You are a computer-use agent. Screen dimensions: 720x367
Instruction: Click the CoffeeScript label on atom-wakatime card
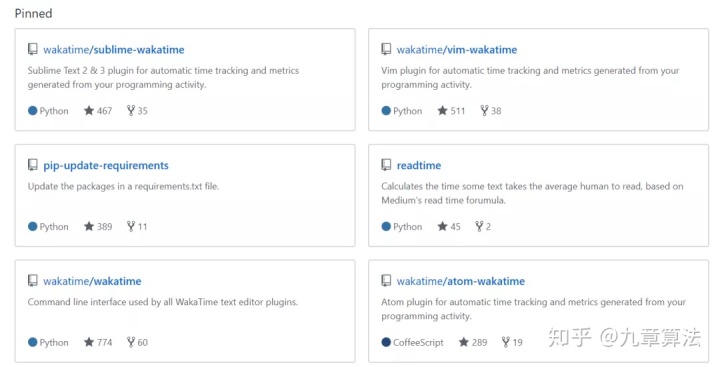coord(418,343)
